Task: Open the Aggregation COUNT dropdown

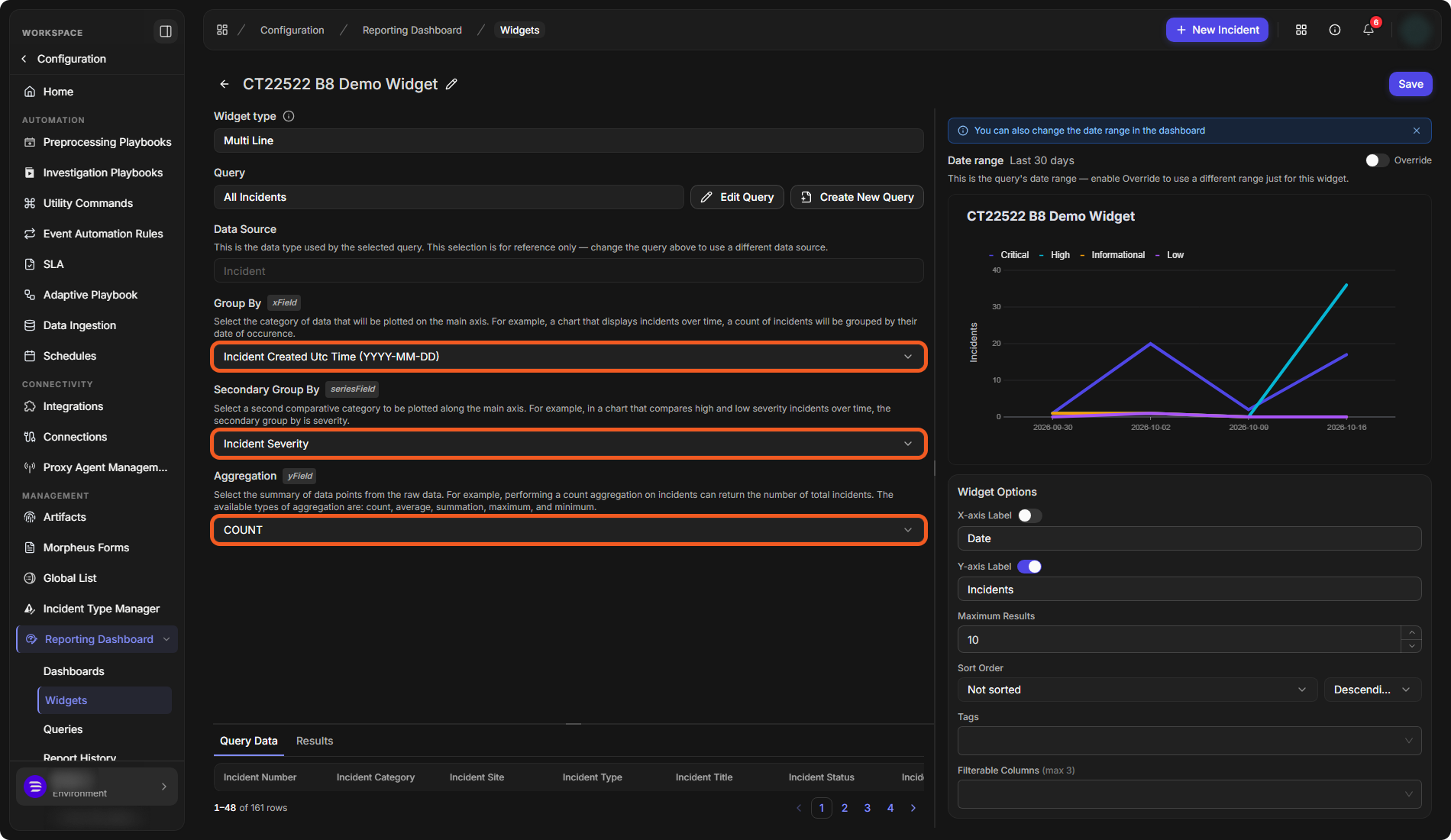Action: [x=569, y=530]
